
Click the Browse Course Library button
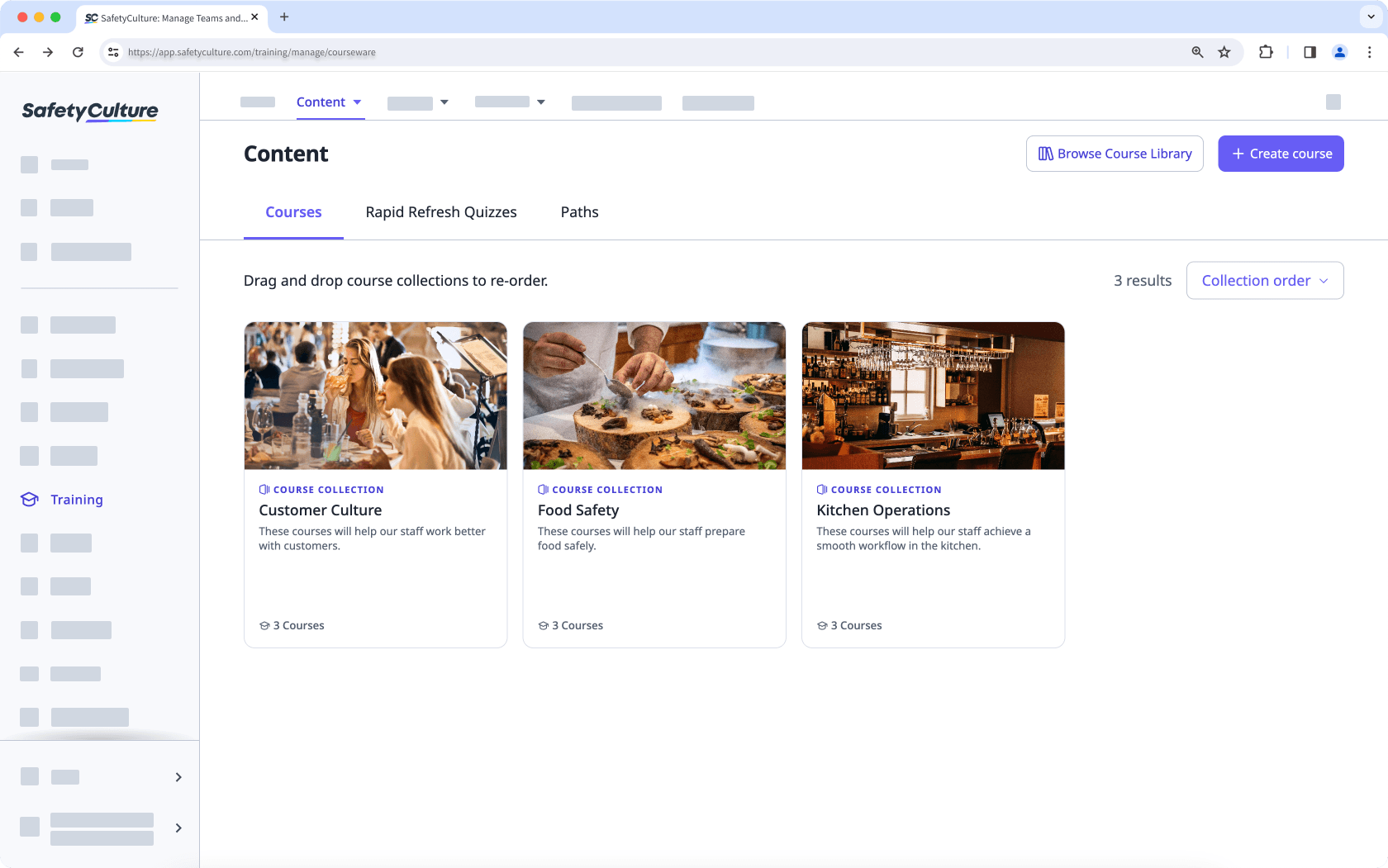pyautogui.click(x=1115, y=153)
